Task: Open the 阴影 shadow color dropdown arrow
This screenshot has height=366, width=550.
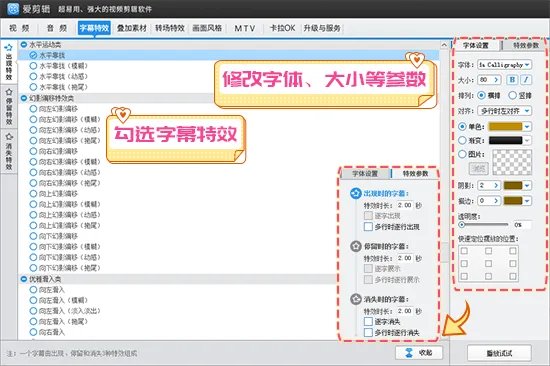Action: (527, 185)
